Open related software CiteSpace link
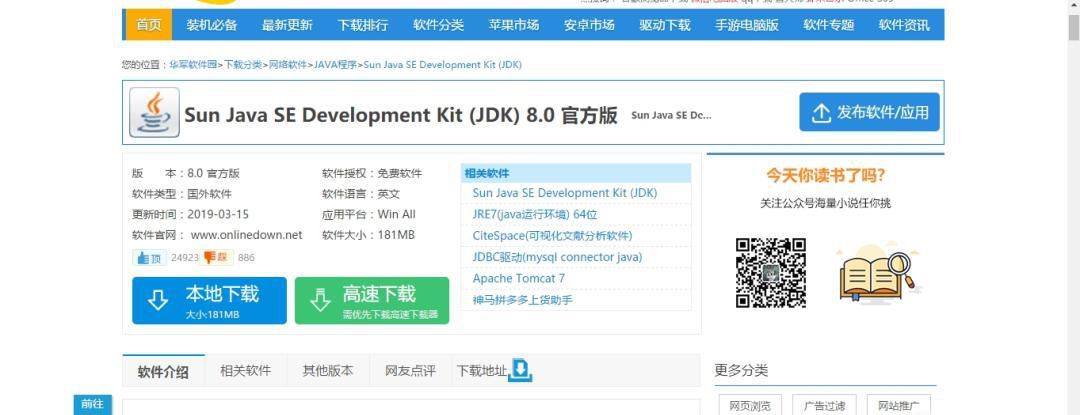 pos(552,235)
